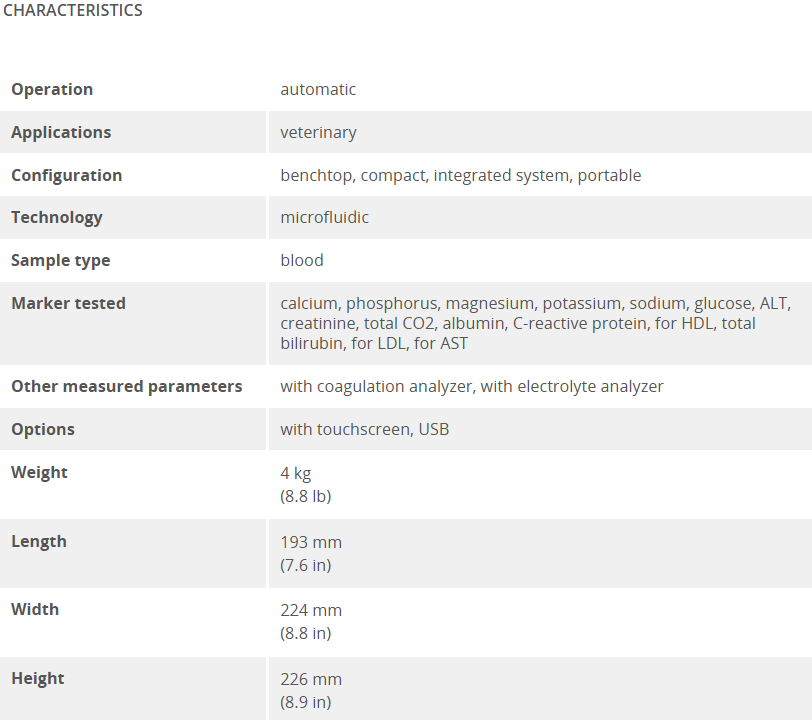Viewport: 812px width, 720px height.
Task: Select the calcium, phosphorus marker list text
Action: coord(535,323)
